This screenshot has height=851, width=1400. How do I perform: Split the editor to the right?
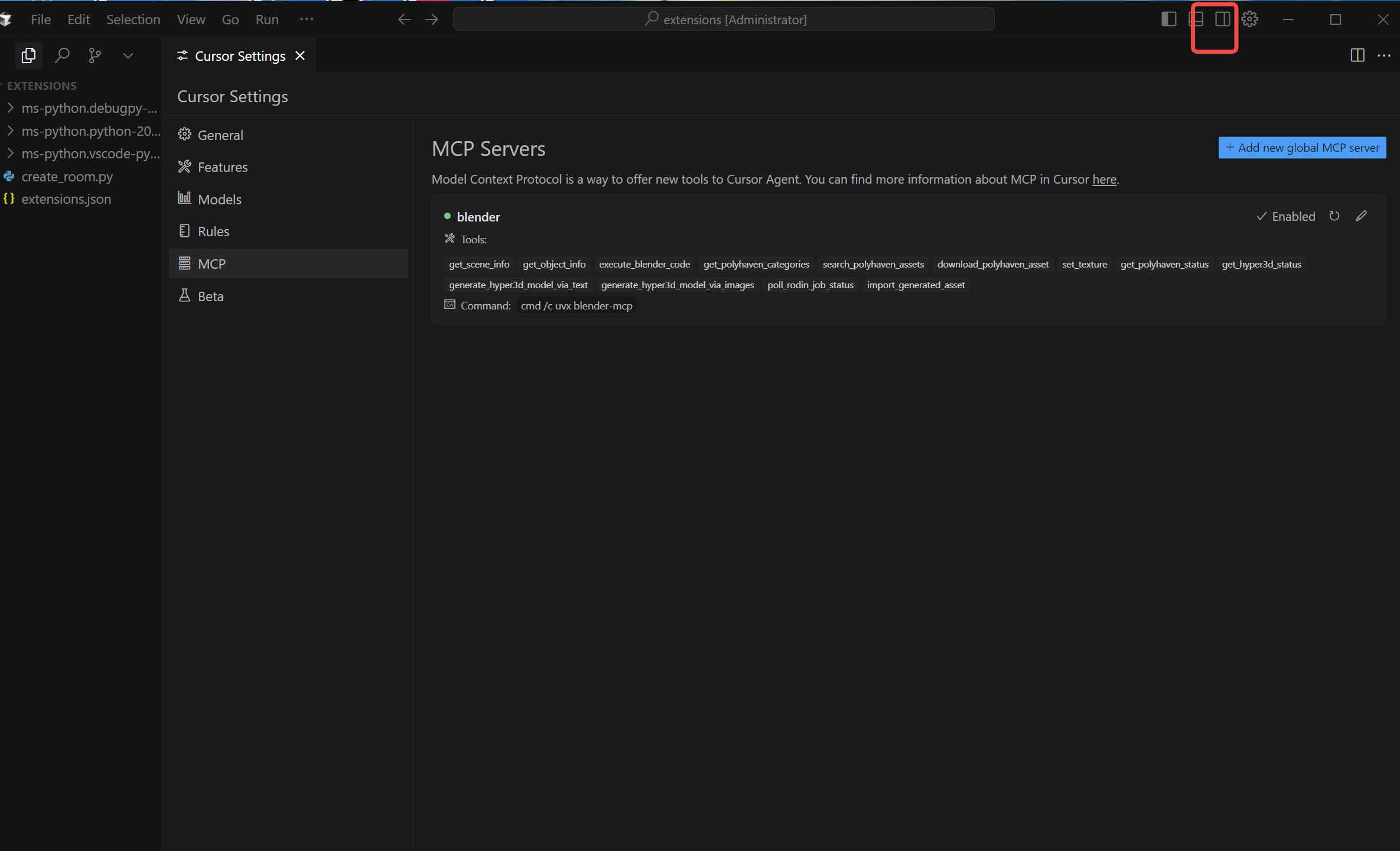1357,56
